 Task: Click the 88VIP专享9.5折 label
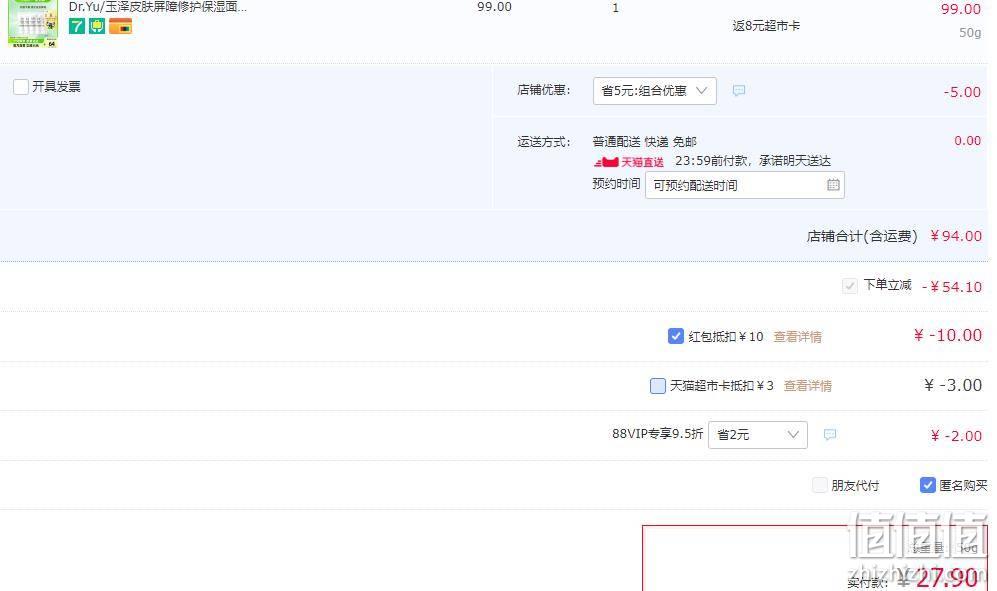pyautogui.click(x=657, y=434)
